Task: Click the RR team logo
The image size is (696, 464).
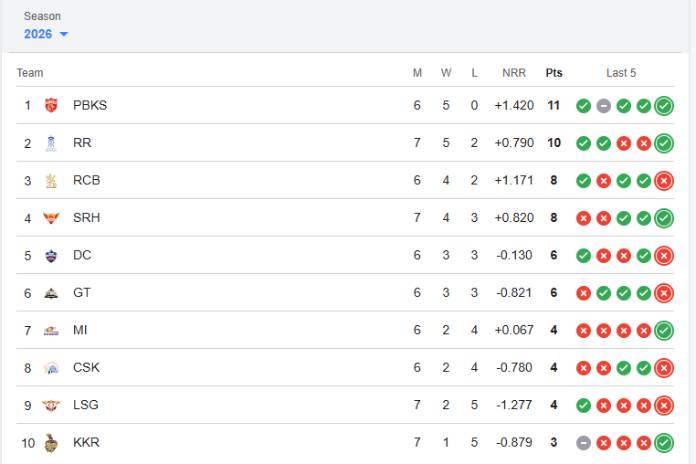Action: tap(51, 143)
